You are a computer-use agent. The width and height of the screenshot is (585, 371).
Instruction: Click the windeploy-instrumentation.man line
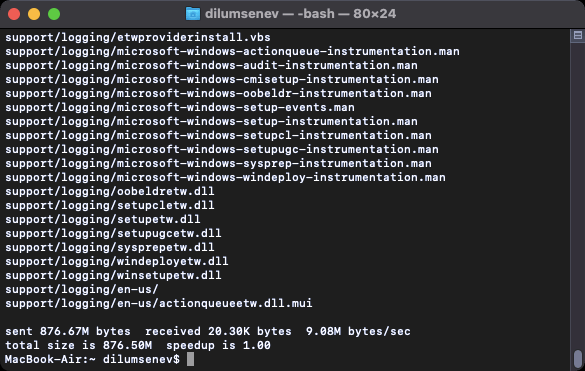coord(225,177)
